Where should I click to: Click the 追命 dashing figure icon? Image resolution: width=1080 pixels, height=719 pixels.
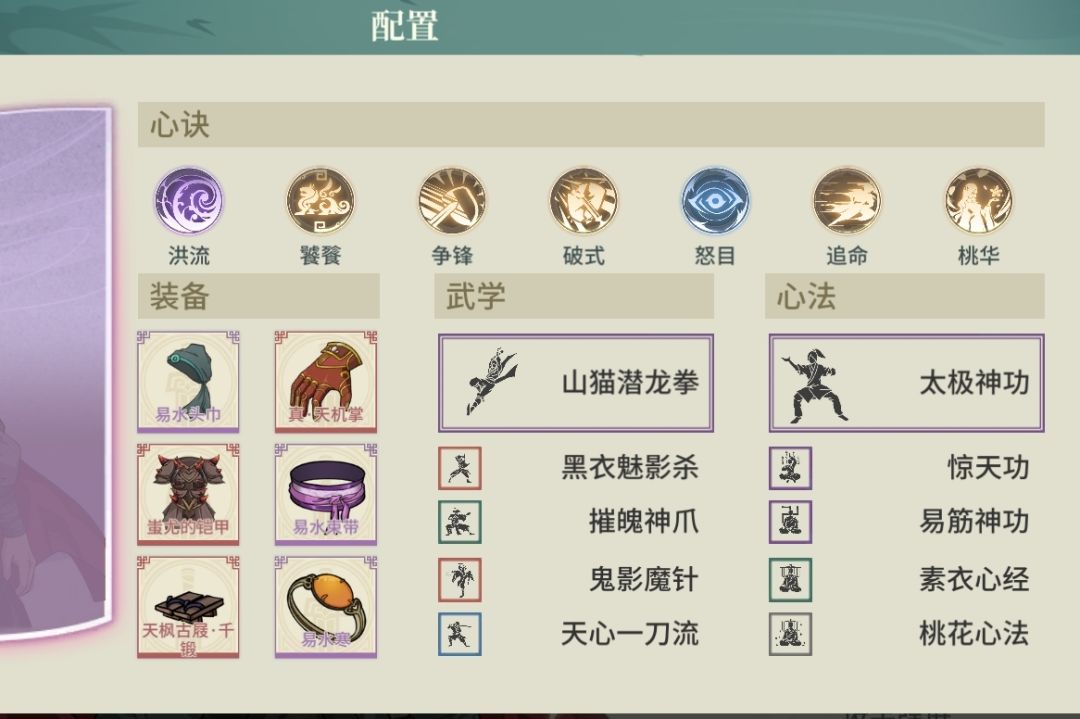tap(847, 201)
